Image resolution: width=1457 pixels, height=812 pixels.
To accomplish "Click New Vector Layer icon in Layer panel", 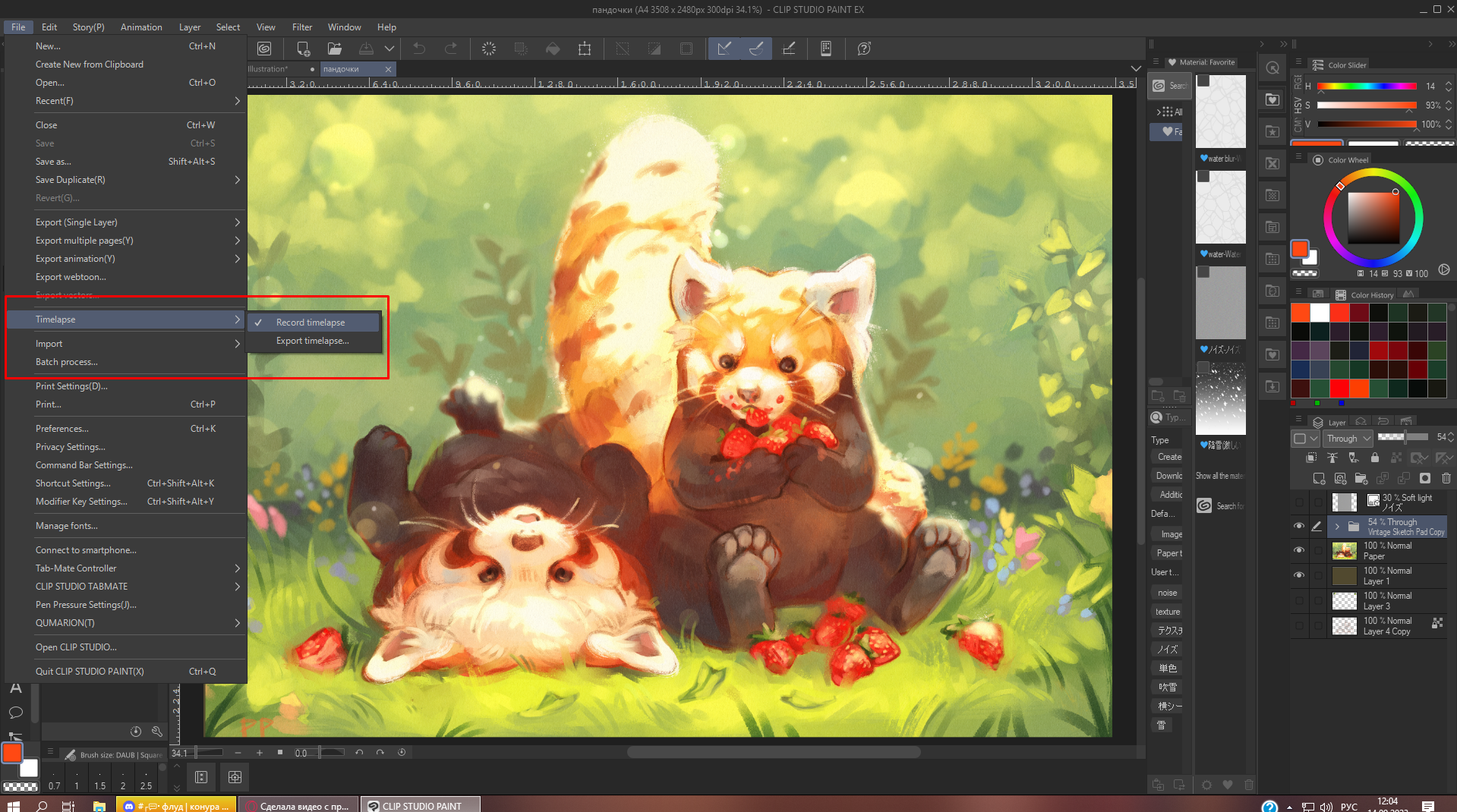I will (x=1341, y=478).
